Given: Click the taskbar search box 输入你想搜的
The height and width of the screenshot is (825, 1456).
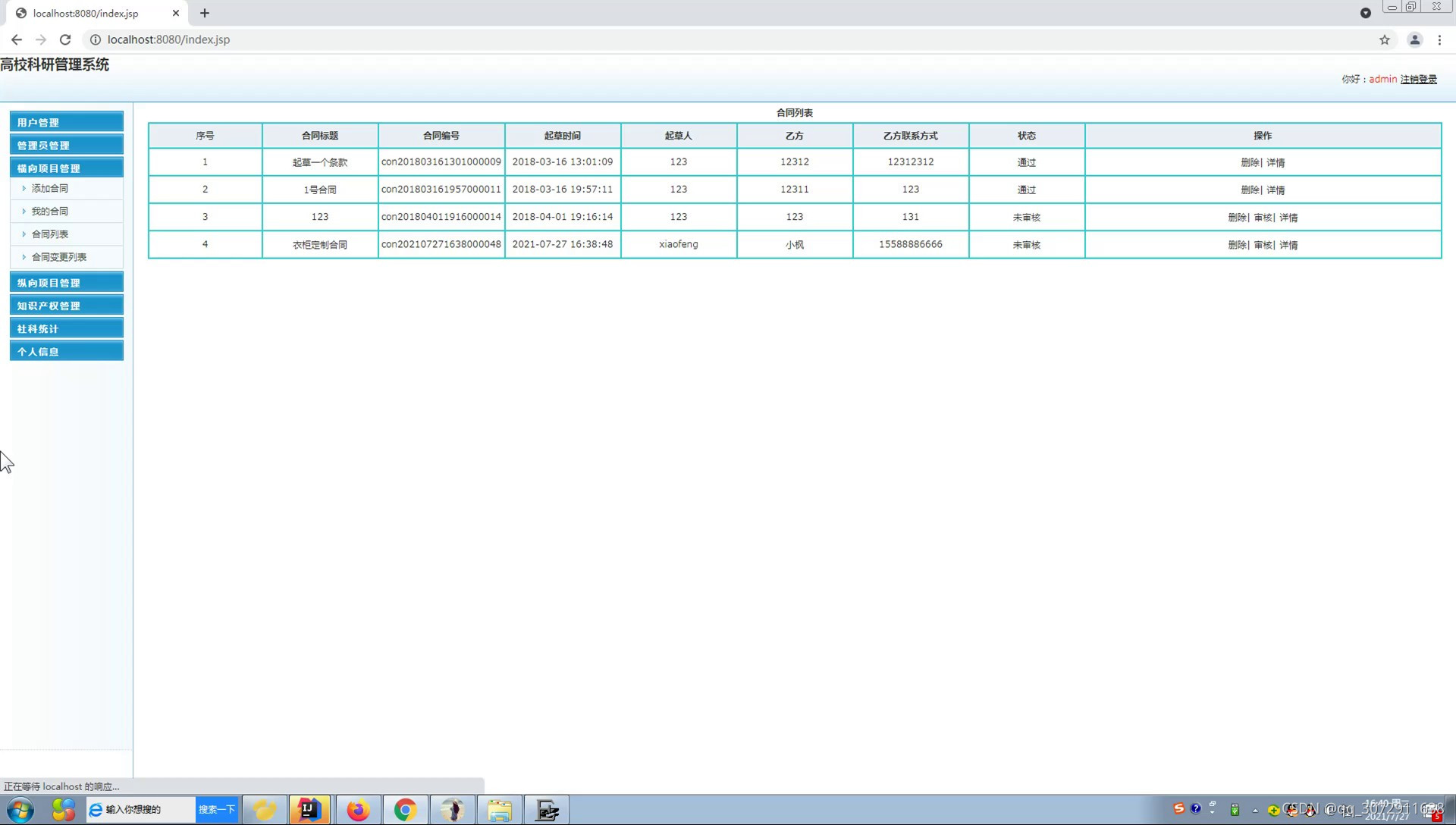Looking at the screenshot, I should [141, 810].
